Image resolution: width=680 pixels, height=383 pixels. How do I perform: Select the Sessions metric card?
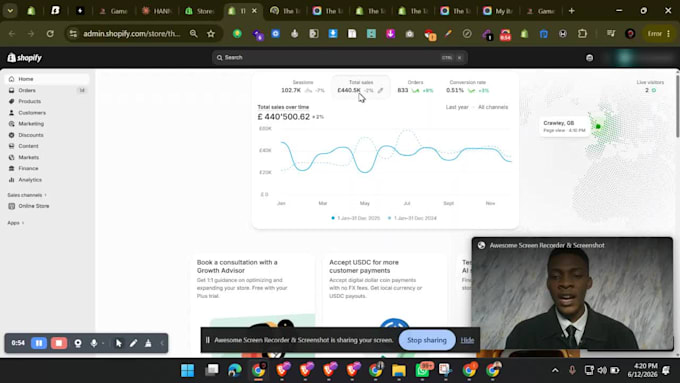(303, 87)
